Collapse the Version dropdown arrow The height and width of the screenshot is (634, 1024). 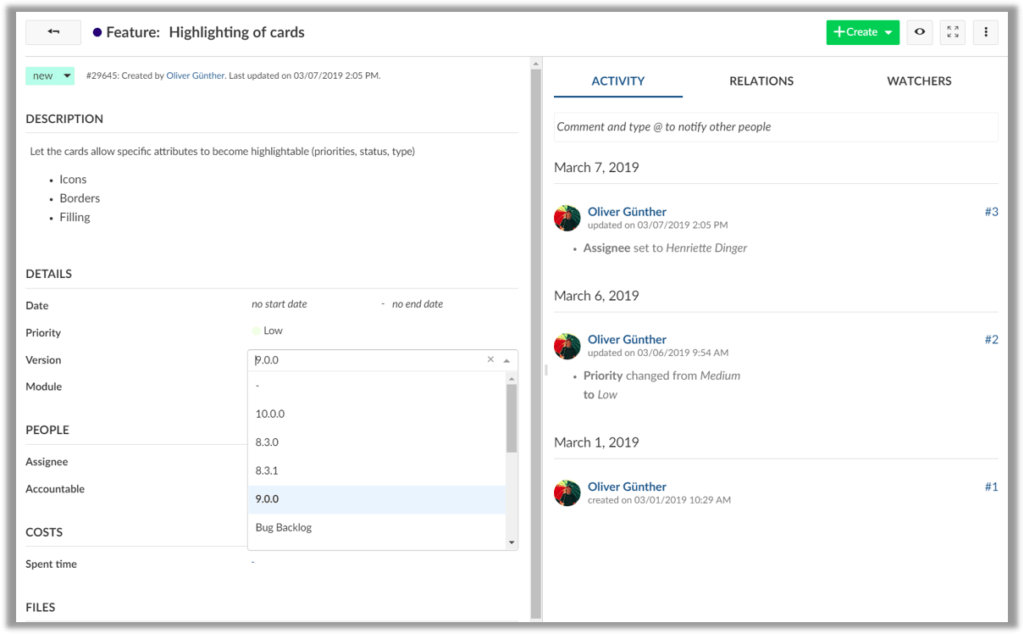click(506, 360)
